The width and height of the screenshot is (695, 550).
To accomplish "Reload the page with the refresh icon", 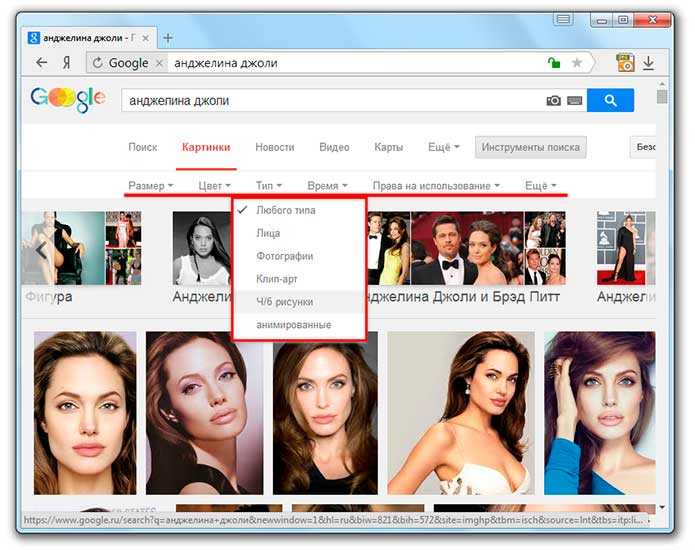I will click(98, 63).
